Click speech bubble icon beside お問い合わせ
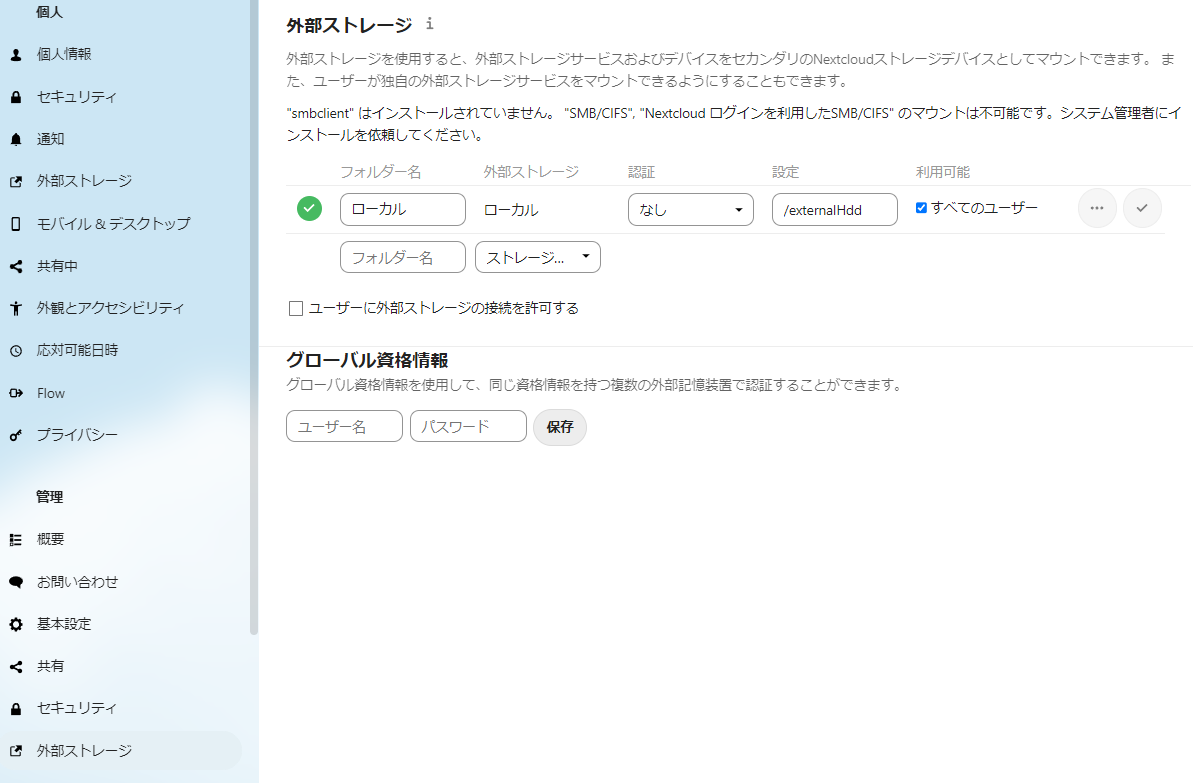 16,582
